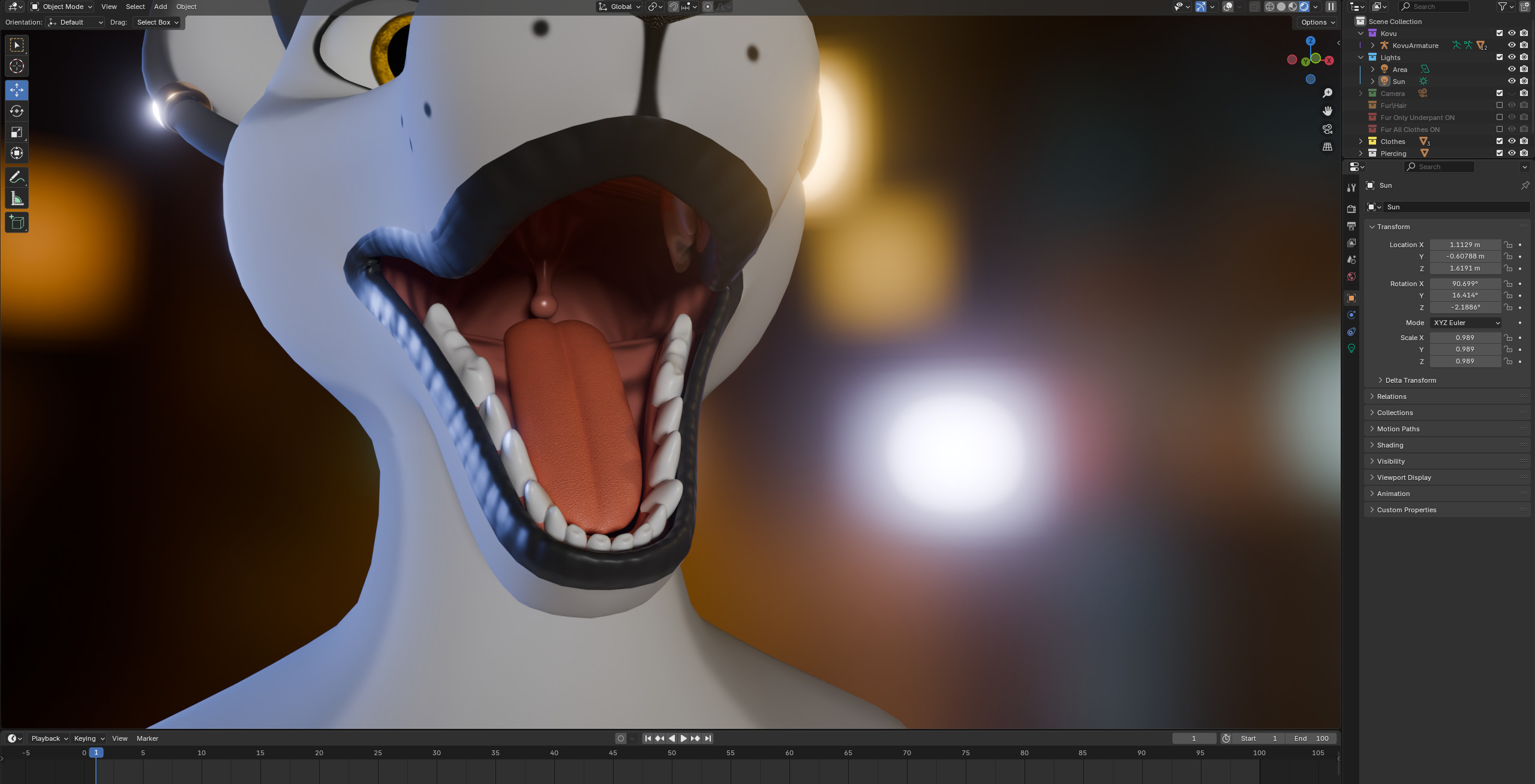Open the Orientation Default dropdown

(x=76, y=22)
